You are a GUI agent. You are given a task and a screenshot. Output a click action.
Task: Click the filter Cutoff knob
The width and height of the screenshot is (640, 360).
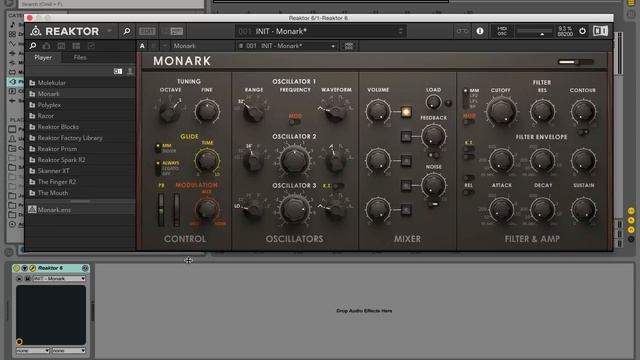tap(501, 111)
